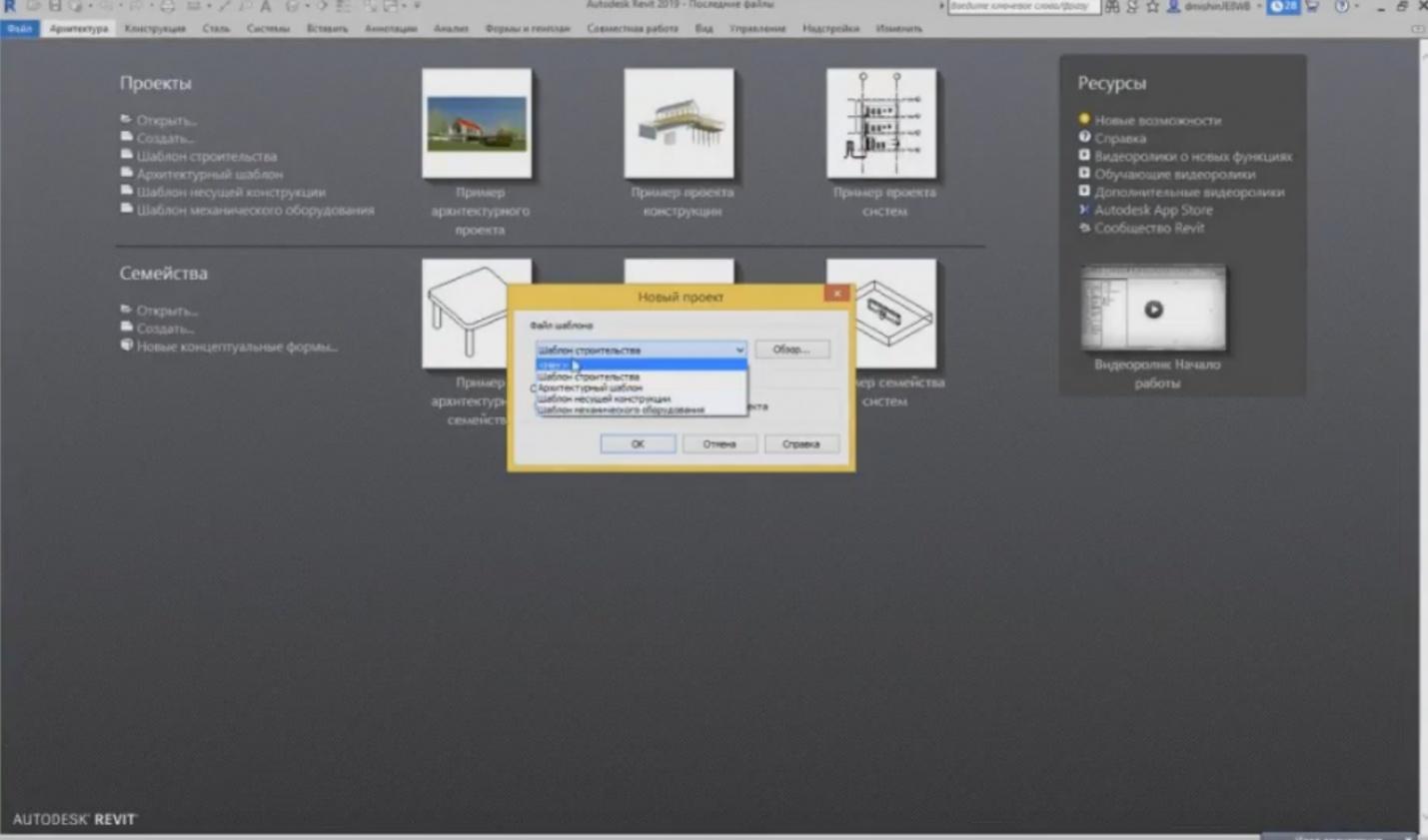Click the Print icon in quick access toolbar

[167, 6]
